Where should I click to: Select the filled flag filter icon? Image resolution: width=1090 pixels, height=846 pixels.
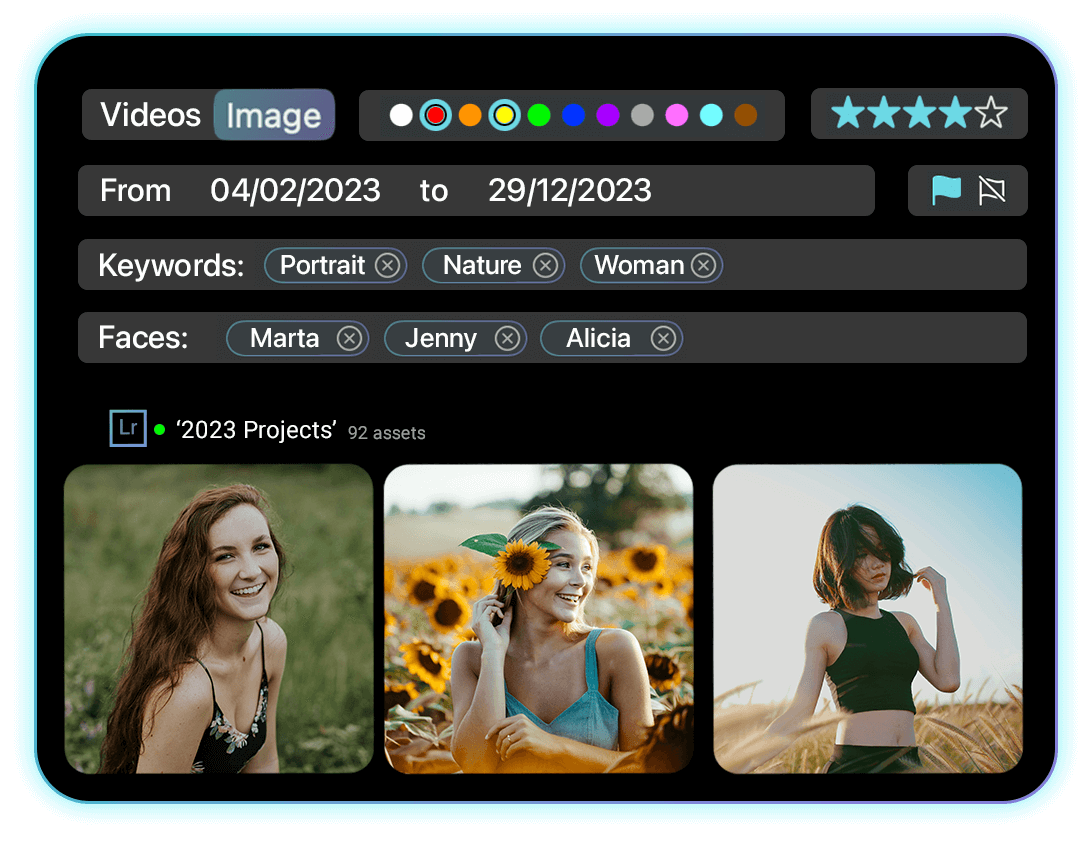pos(946,190)
